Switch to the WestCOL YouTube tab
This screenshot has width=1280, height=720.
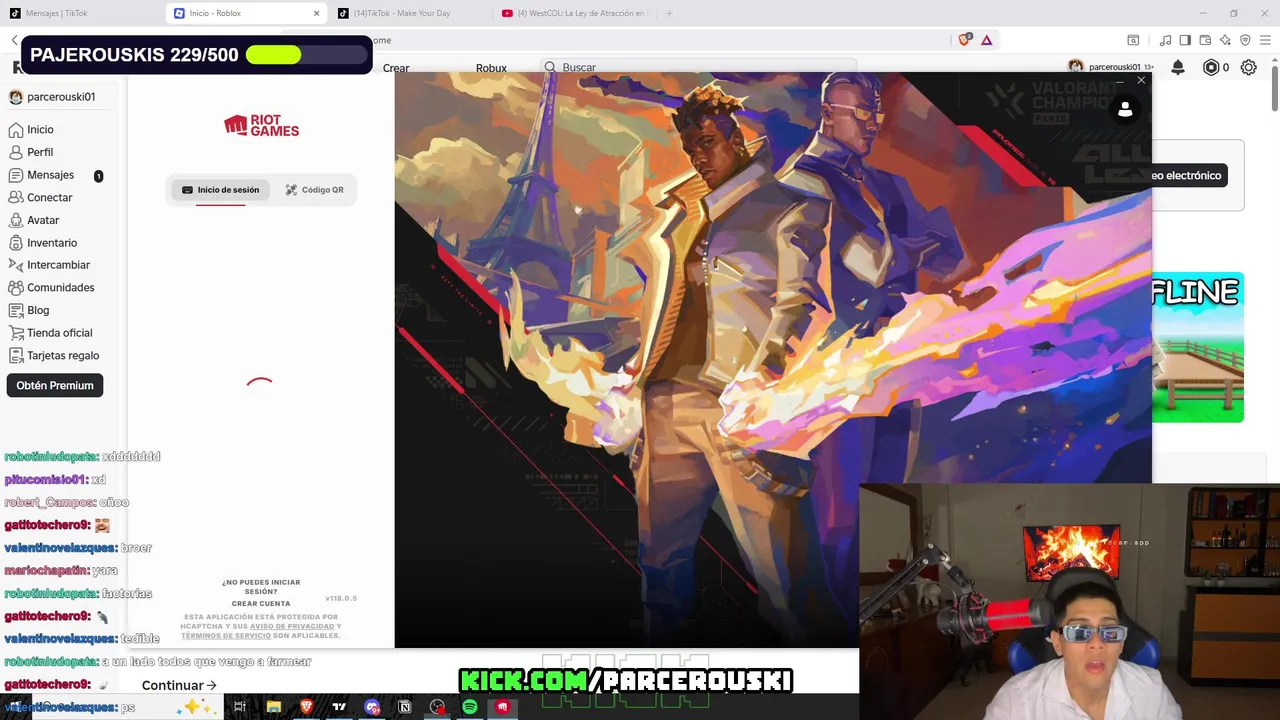[x=575, y=13]
